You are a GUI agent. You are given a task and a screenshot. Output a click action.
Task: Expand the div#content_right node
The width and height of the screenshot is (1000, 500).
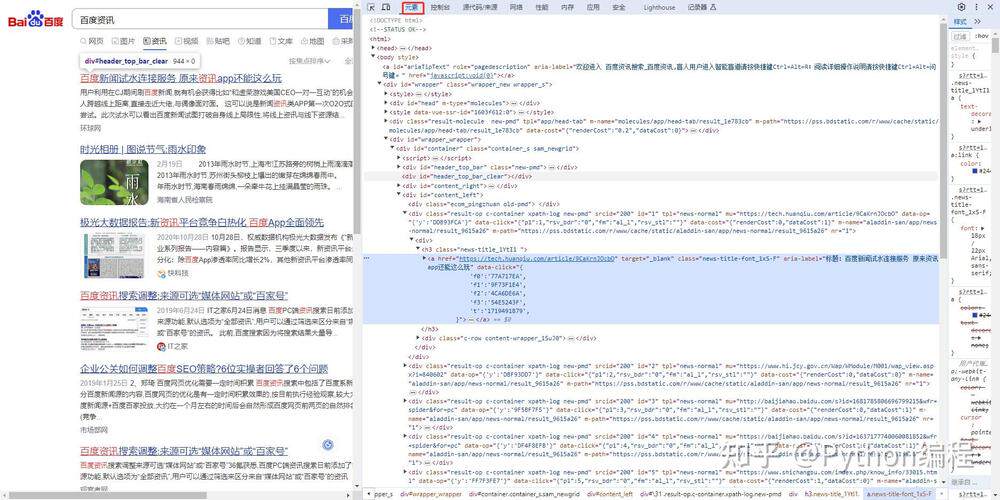[x=399, y=185]
